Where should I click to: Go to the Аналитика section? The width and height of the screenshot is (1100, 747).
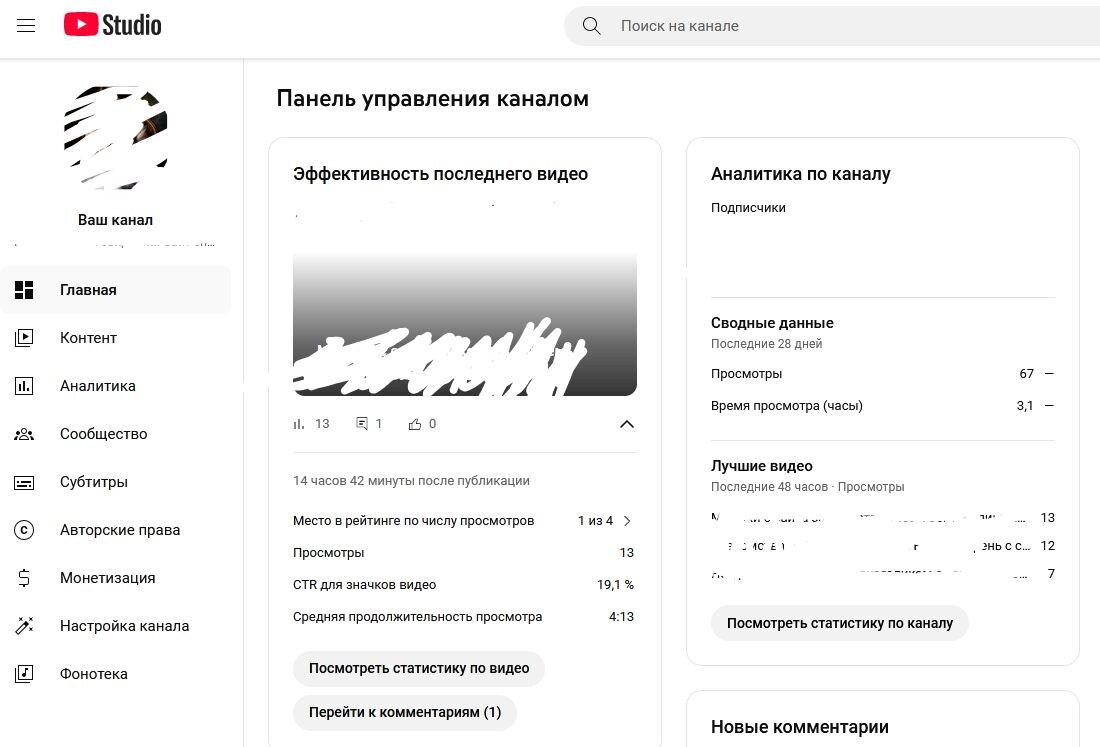(116, 386)
